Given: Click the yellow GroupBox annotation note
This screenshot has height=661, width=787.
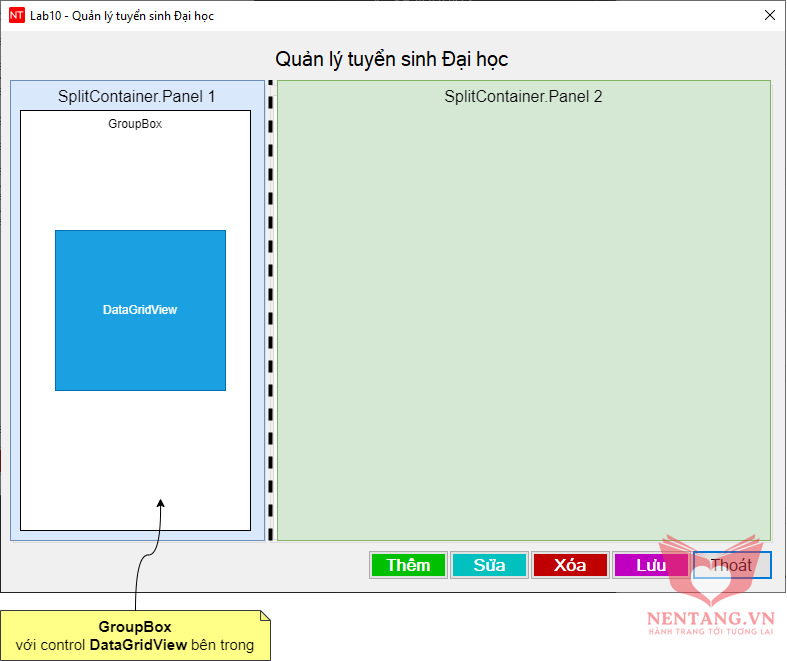Looking at the screenshot, I should click(x=135, y=636).
